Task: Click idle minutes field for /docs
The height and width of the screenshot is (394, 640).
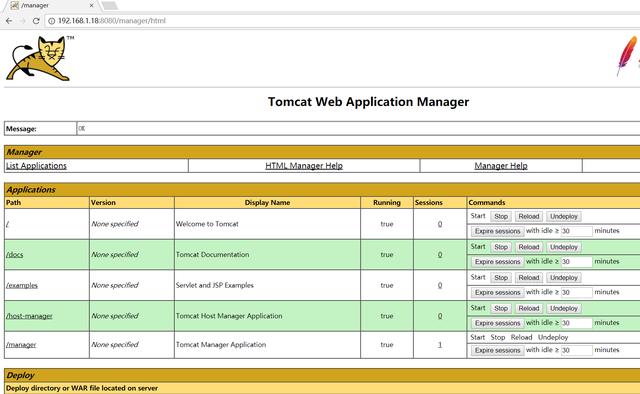Action: click(x=576, y=262)
